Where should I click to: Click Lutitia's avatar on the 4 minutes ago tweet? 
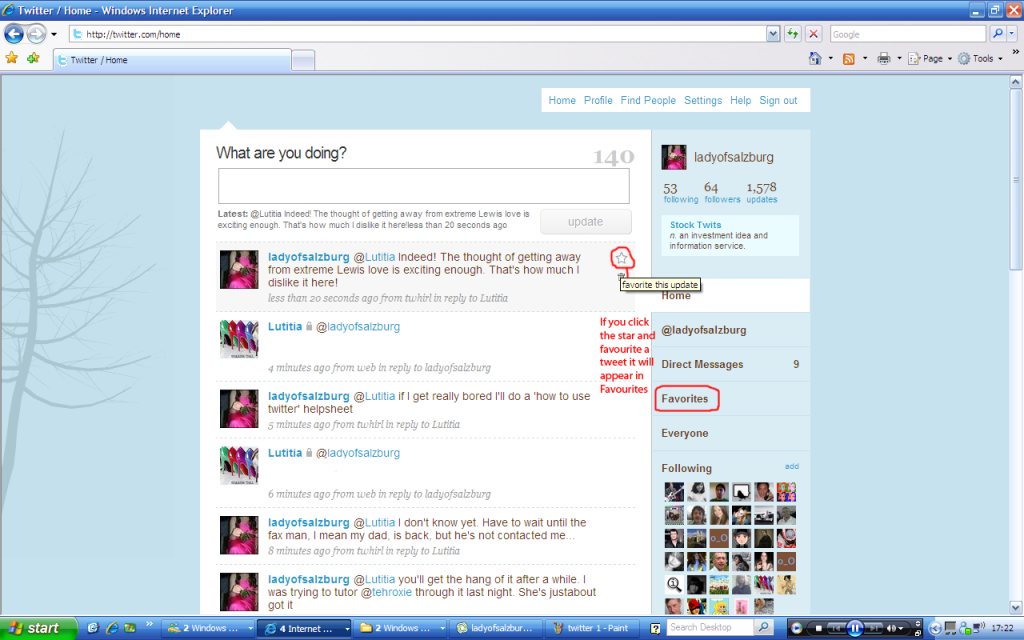(239, 339)
